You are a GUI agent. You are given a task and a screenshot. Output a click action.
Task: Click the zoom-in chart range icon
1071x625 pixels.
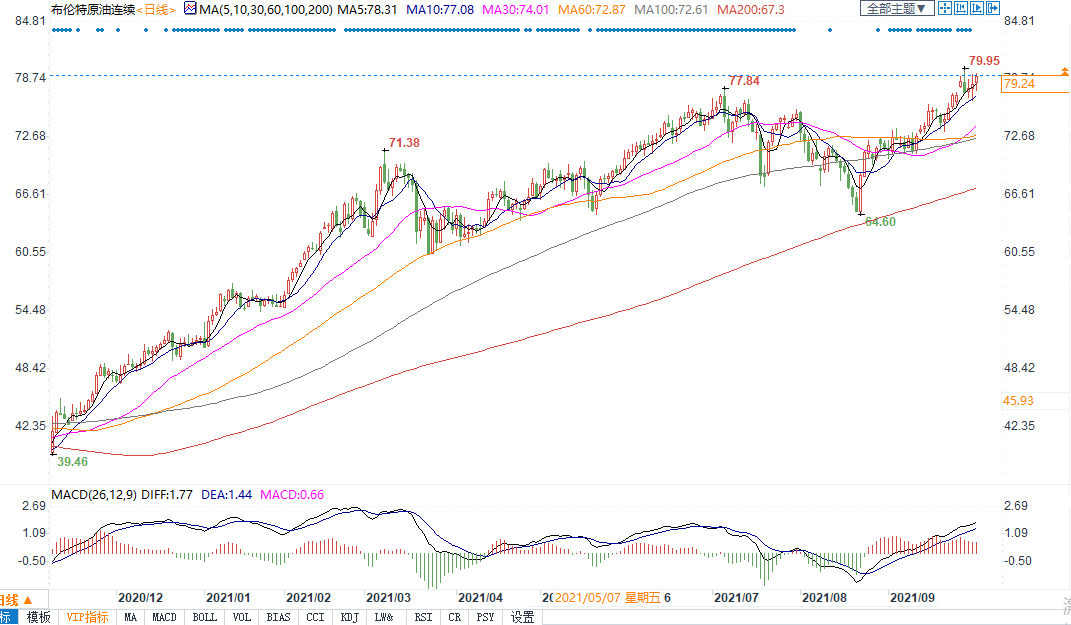[963, 8]
